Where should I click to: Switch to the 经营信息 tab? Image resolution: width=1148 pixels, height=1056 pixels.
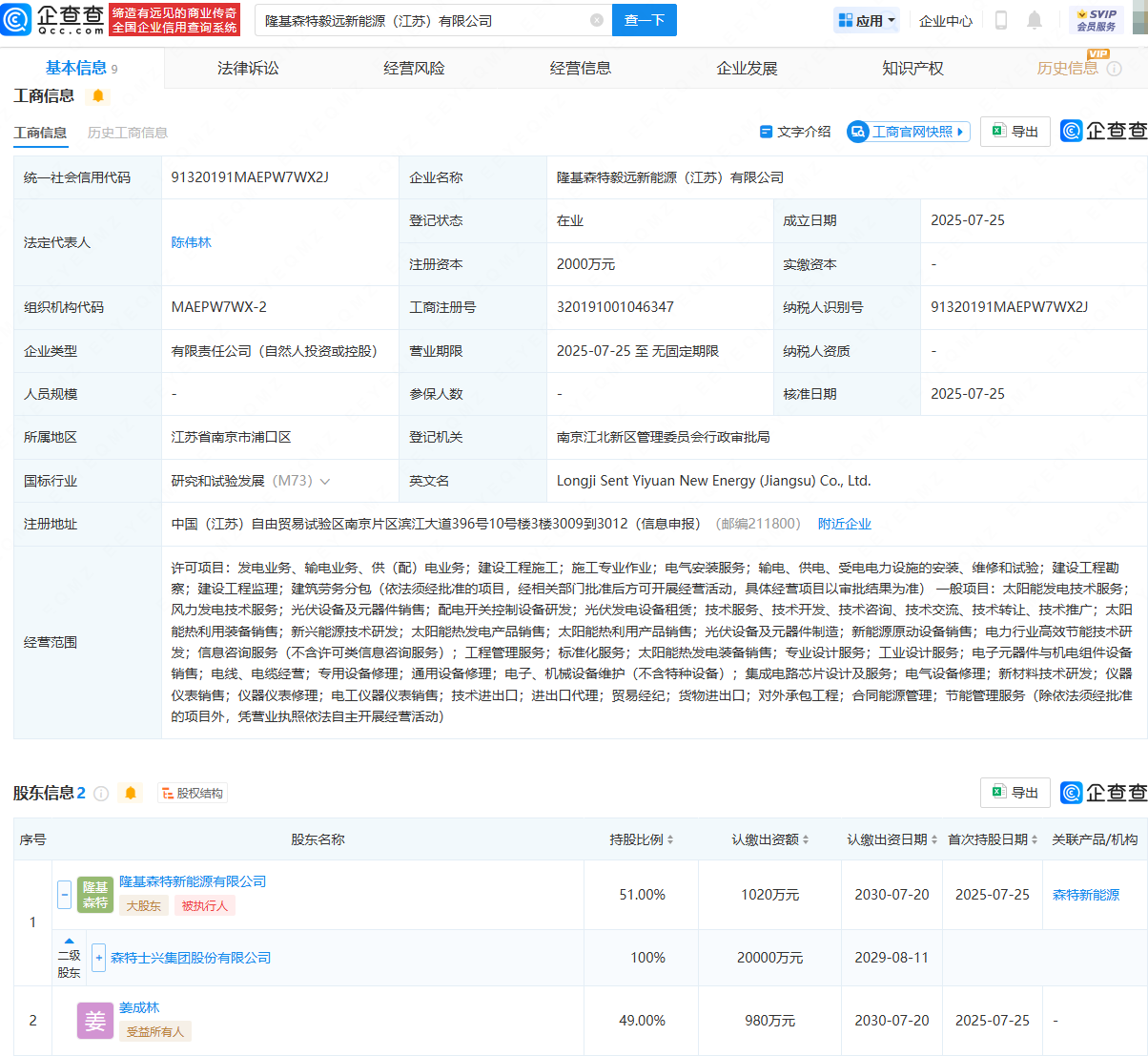point(581,68)
